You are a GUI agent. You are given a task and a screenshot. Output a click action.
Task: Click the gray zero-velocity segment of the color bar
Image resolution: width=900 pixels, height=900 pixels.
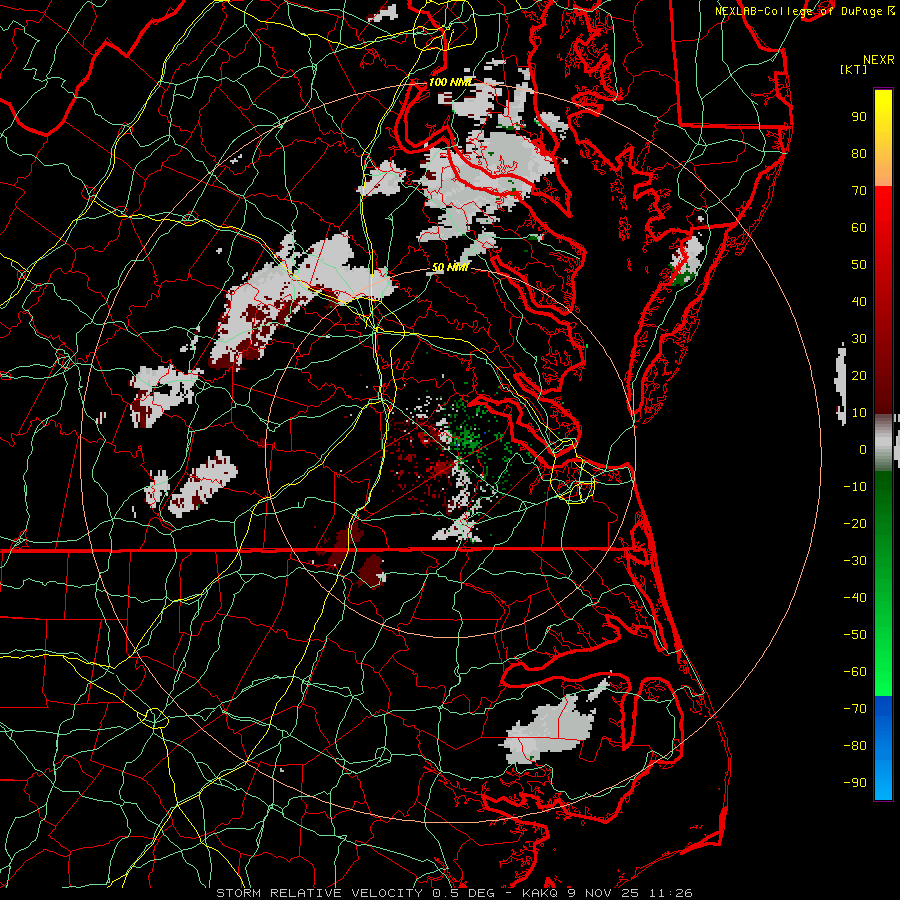pos(883,443)
